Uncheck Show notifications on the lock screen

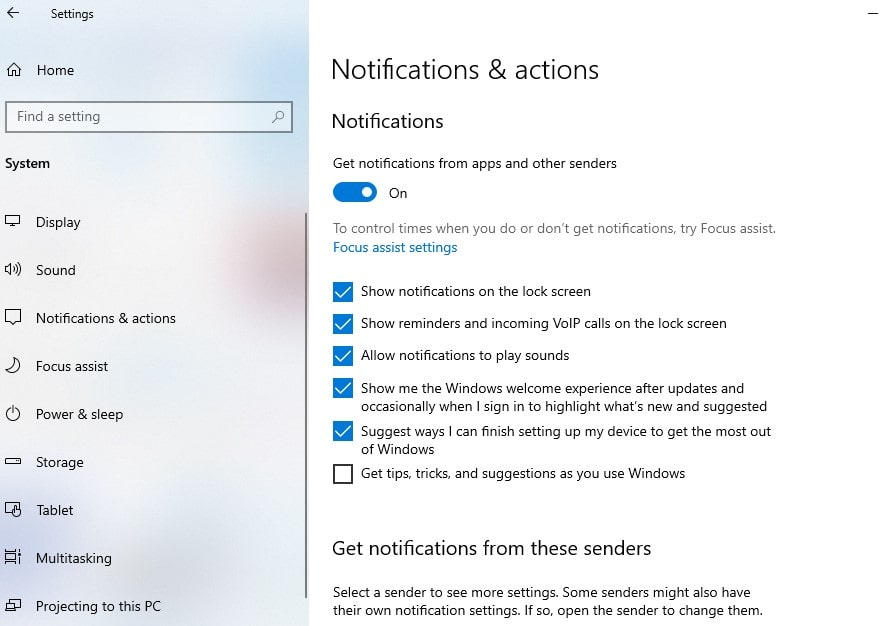click(342, 291)
